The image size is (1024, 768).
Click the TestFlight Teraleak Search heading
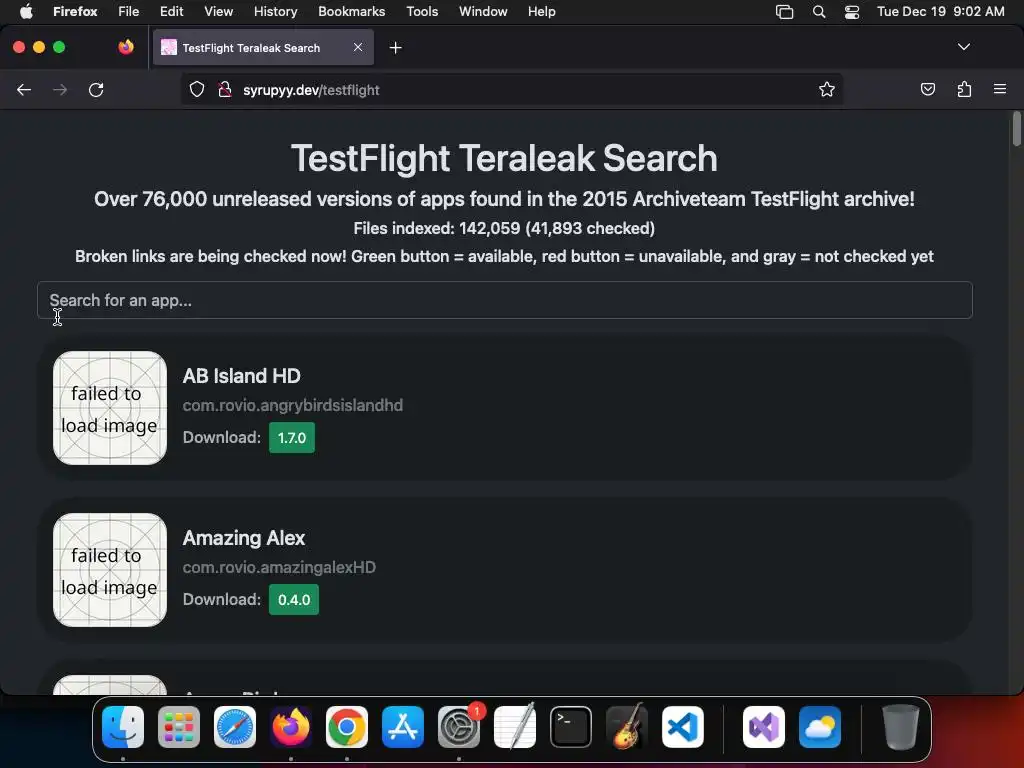tap(504, 159)
